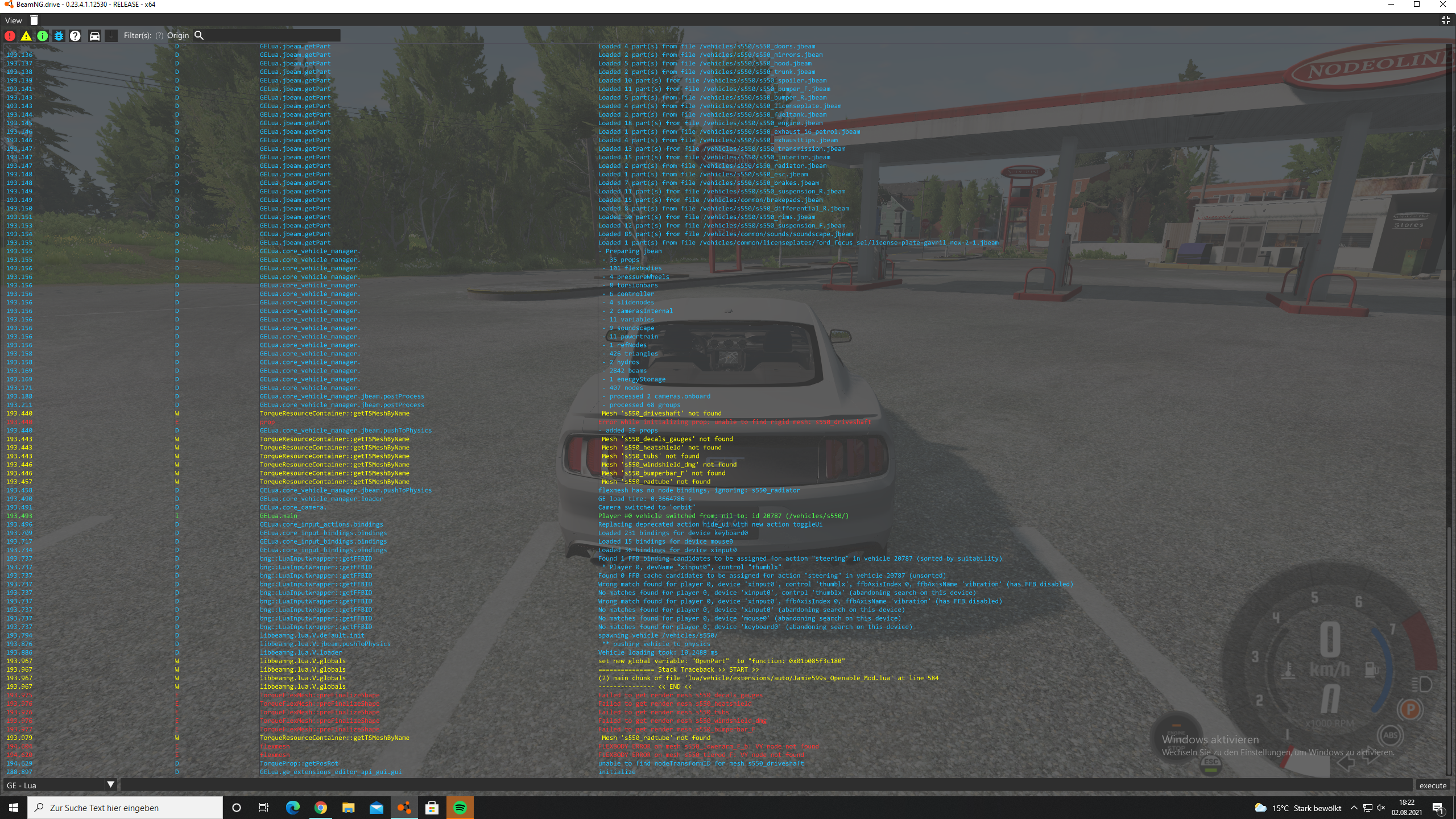Click the execute button
Image resolution: width=1456 pixels, height=819 pixels.
[1433, 785]
